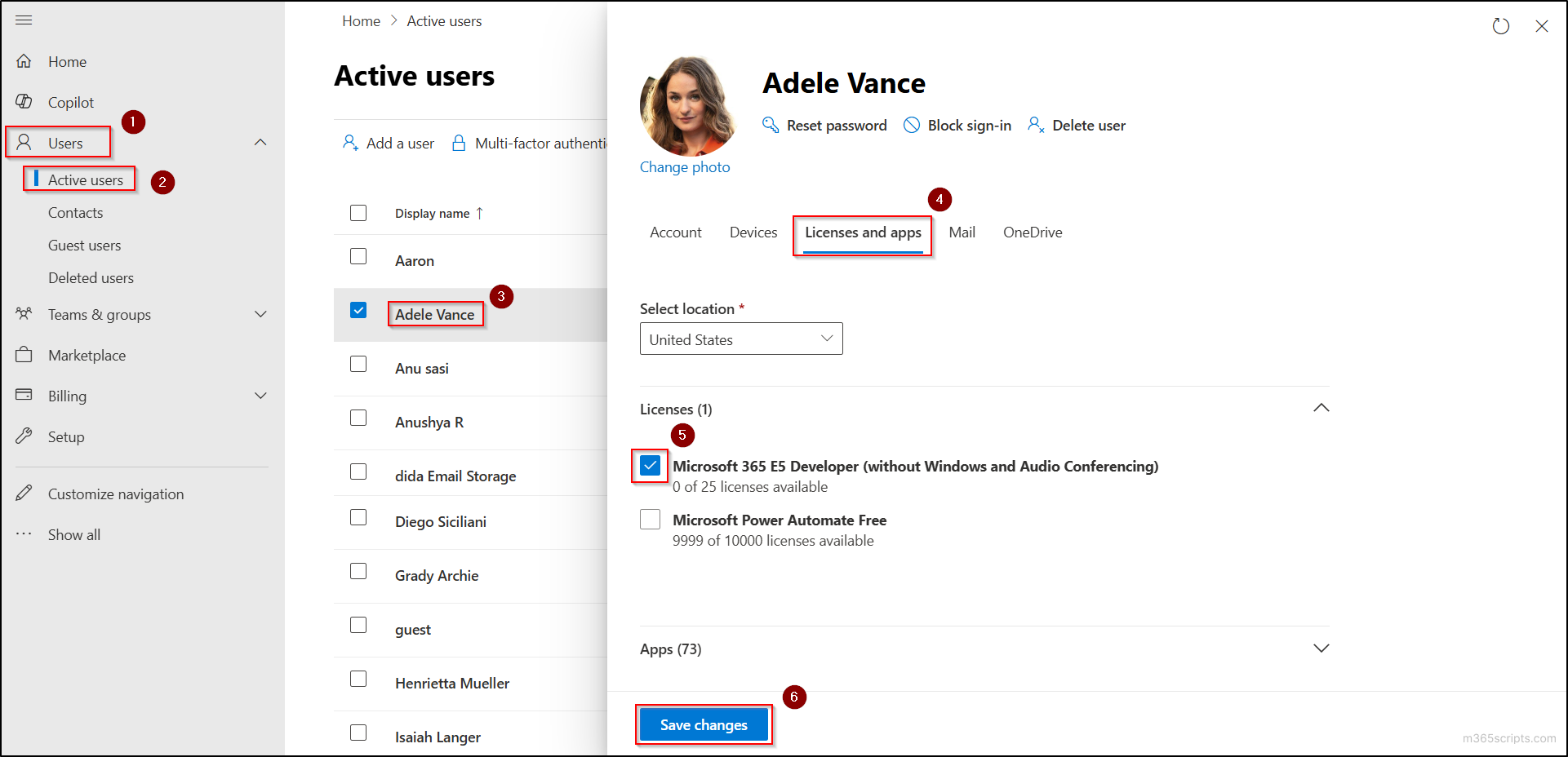This screenshot has height=757, width=1568.
Task: Open user Grady Archie
Action: (x=437, y=575)
